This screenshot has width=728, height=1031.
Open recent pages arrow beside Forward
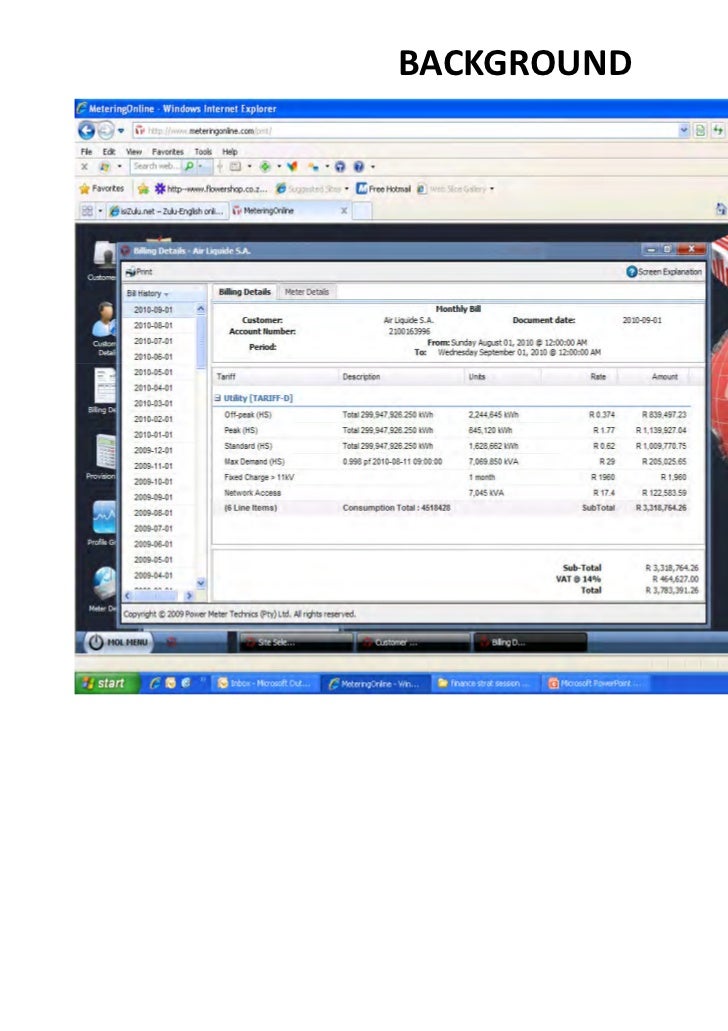121,131
